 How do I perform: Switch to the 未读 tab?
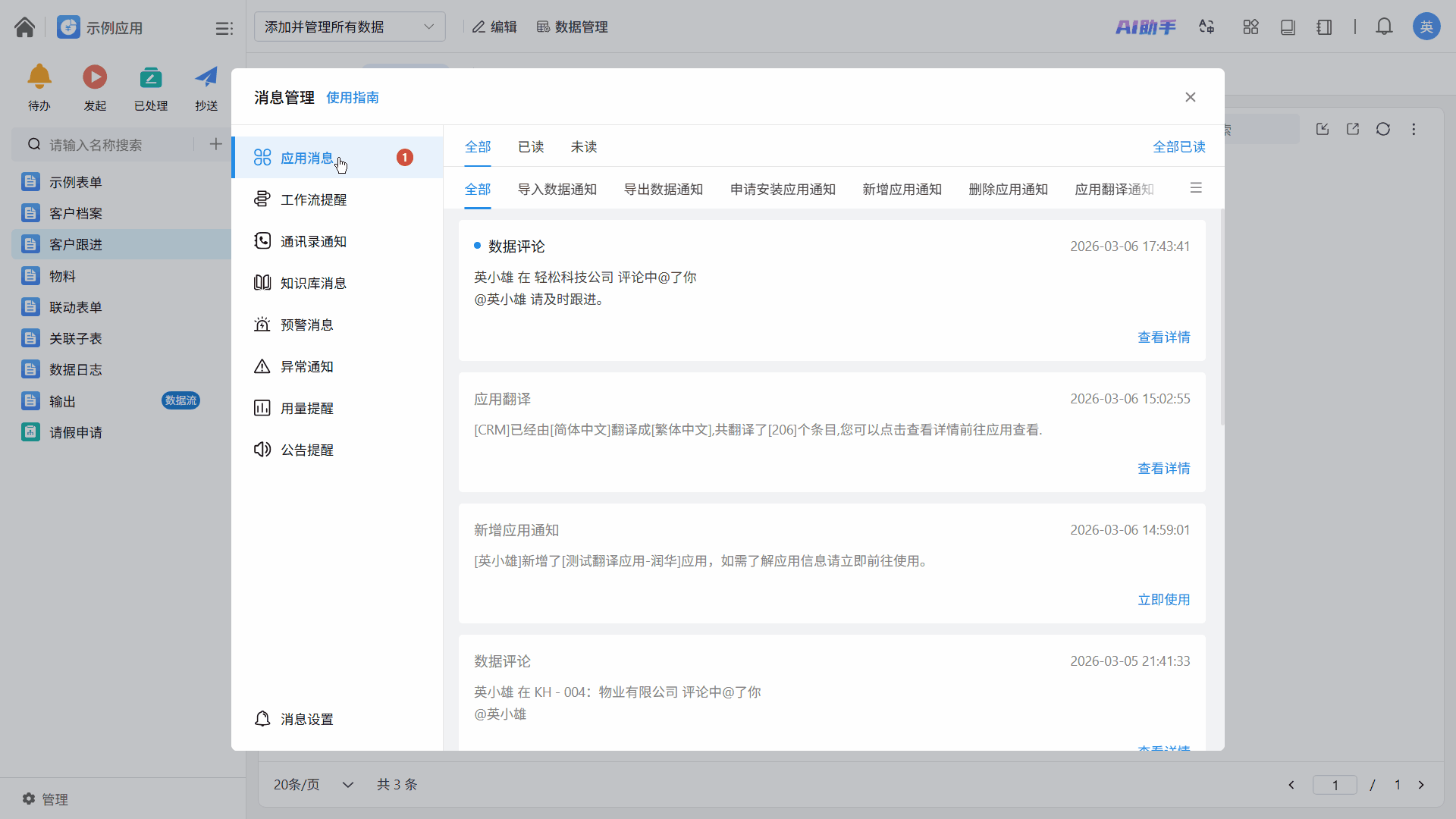click(584, 147)
